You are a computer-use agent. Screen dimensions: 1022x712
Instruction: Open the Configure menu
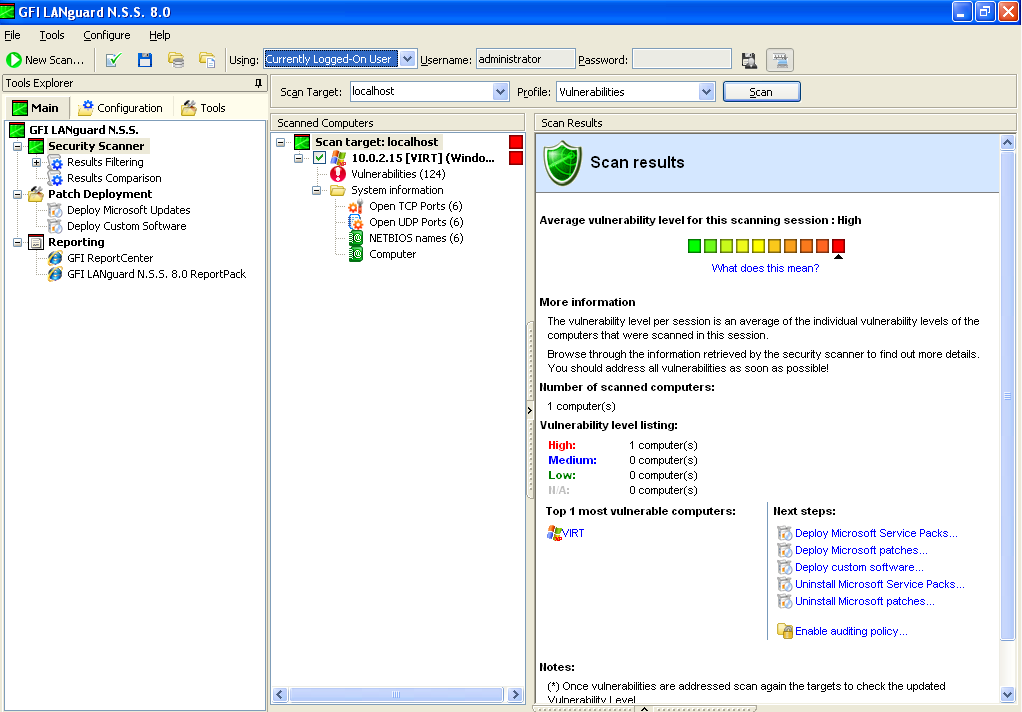(x=106, y=35)
